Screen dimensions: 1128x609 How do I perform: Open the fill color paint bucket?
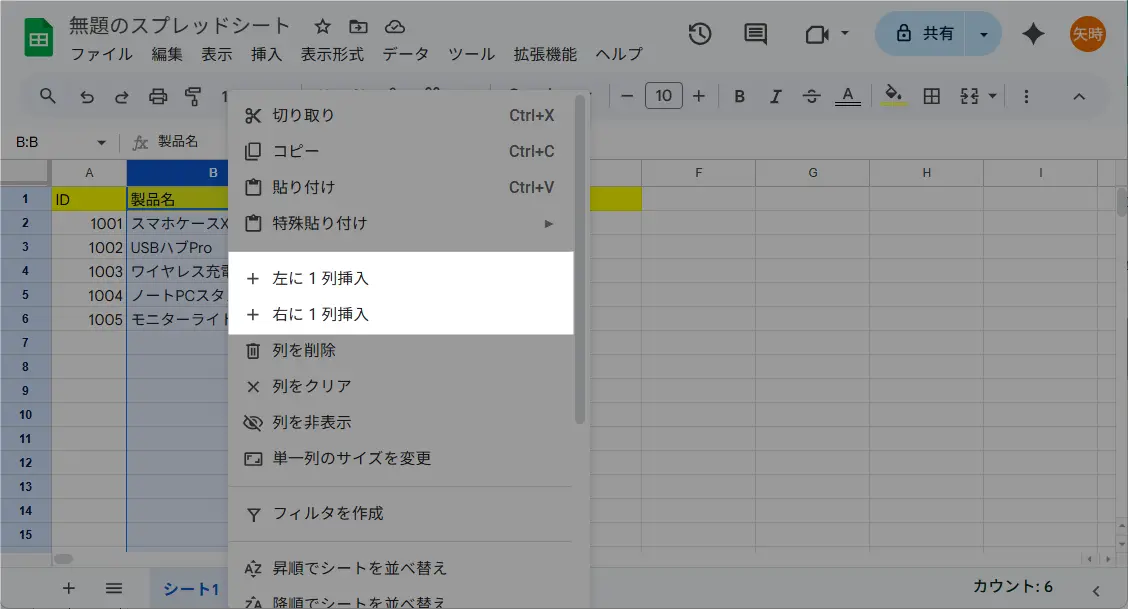(x=894, y=97)
